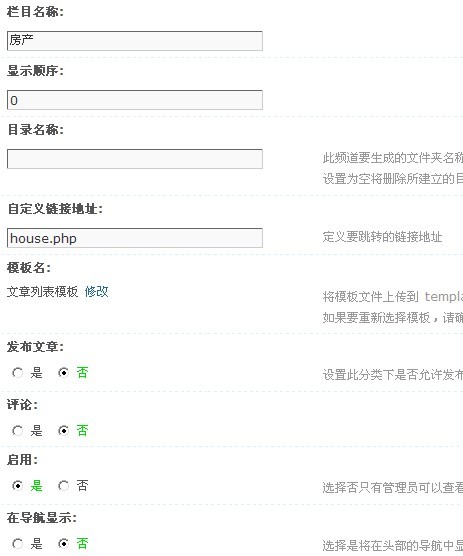Image resolution: width=463 pixels, height=556 pixels.
Task: Click the 是 label under 在导航显示
Action: [36, 544]
